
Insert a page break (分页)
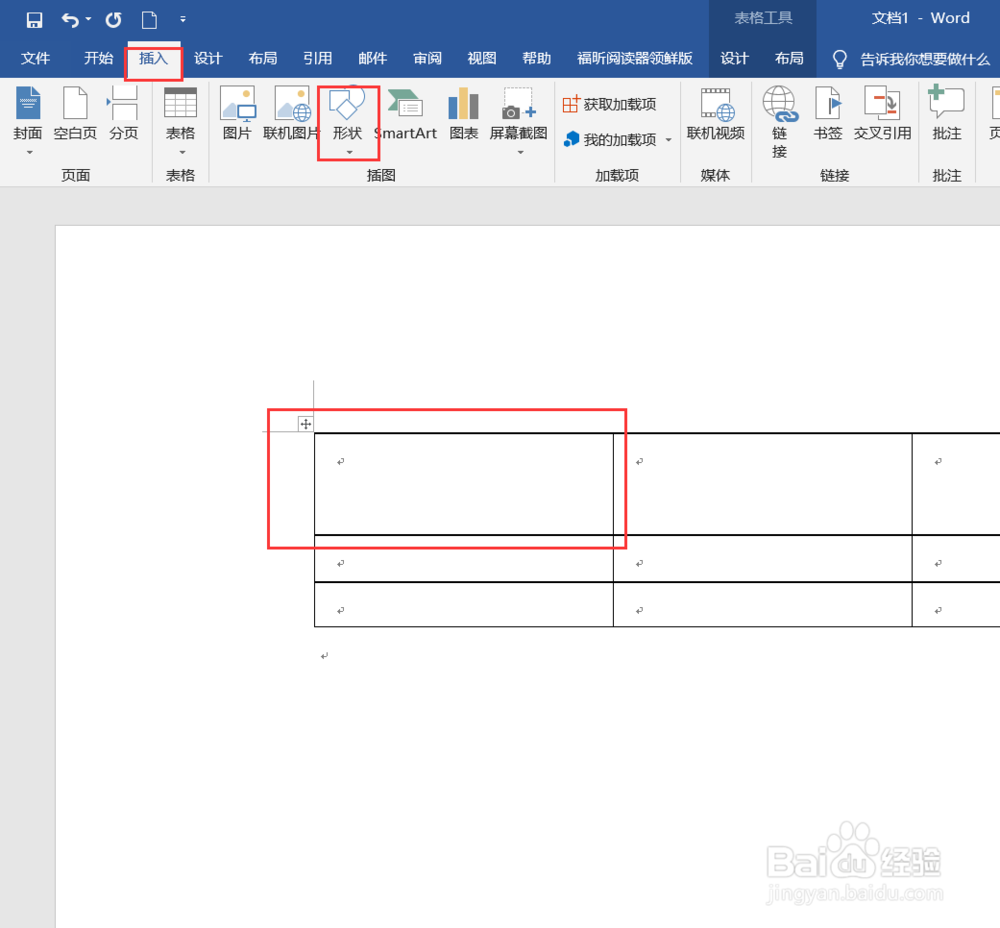click(122, 113)
